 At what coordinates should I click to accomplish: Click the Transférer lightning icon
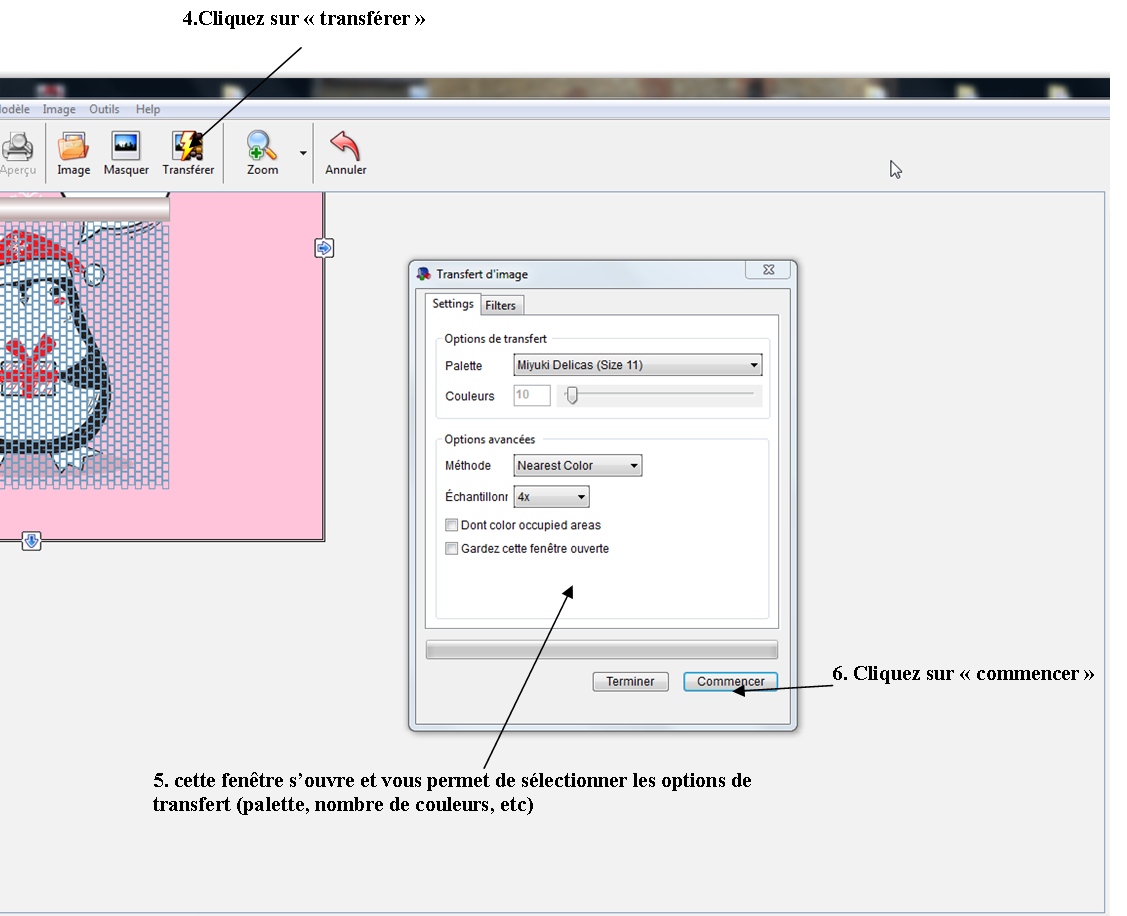pos(188,148)
